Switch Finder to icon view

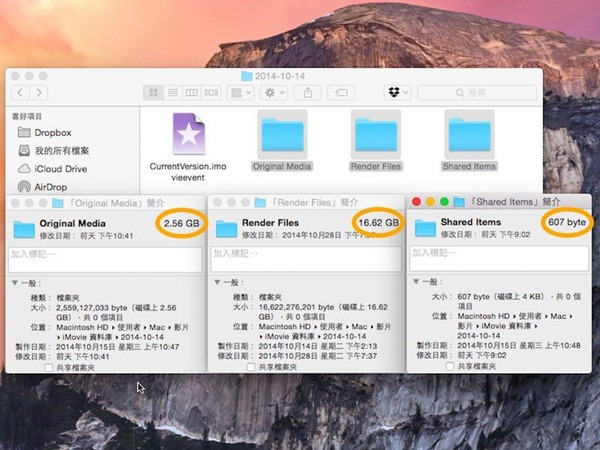(154, 92)
